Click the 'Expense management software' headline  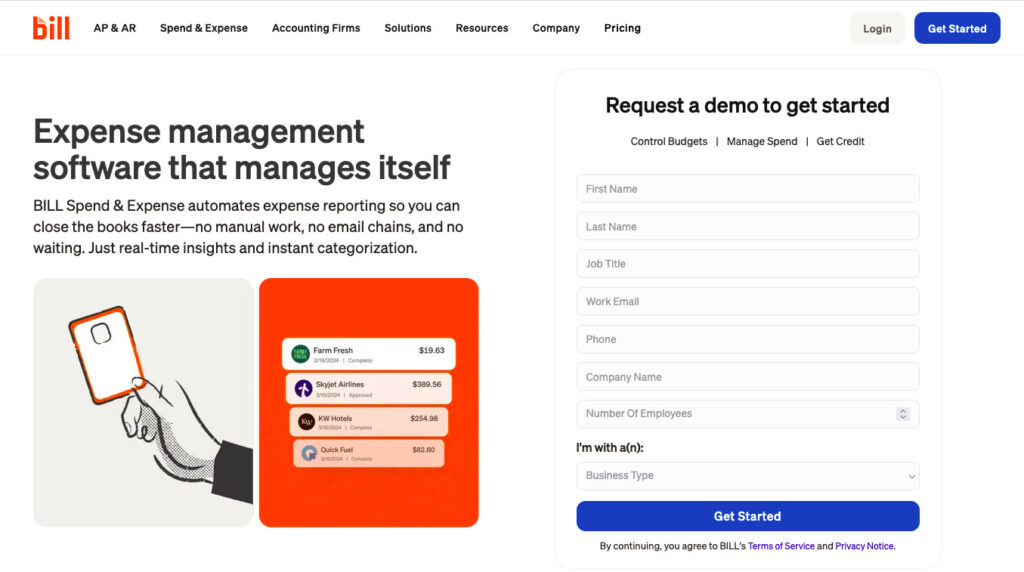pyautogui.click(x=242, y=150)
